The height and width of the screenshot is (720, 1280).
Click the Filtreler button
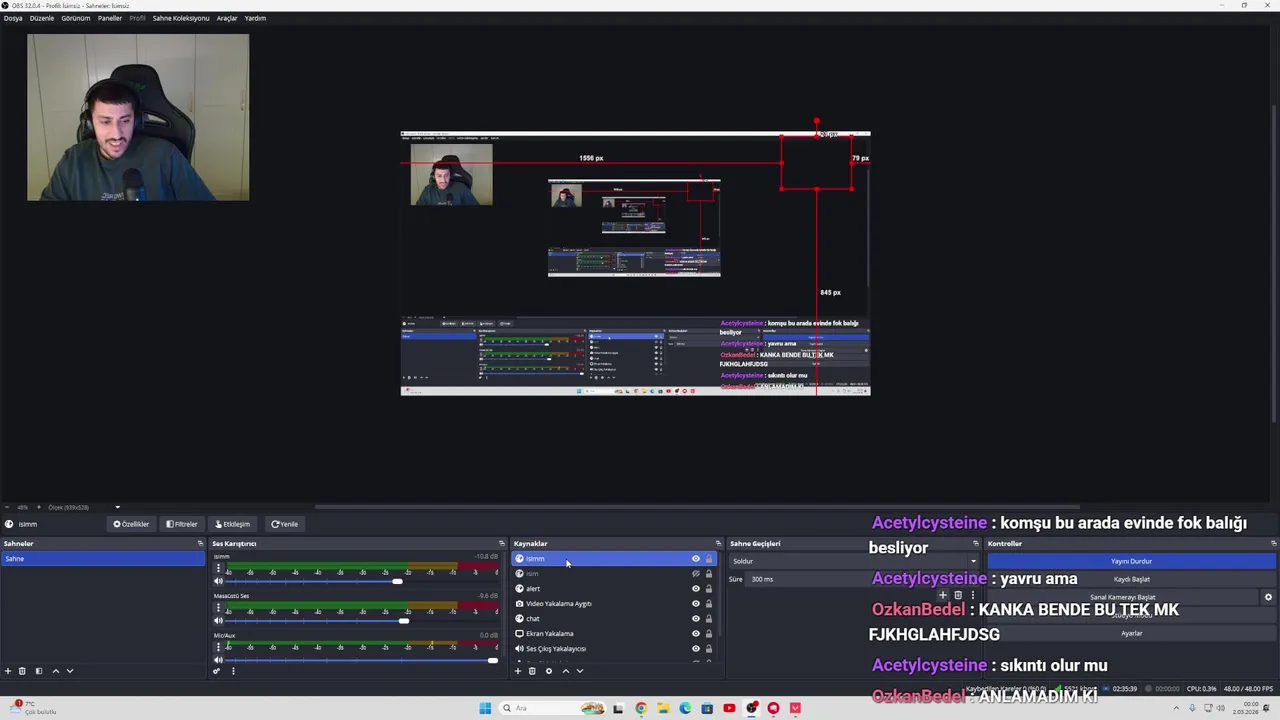point(182,524)
